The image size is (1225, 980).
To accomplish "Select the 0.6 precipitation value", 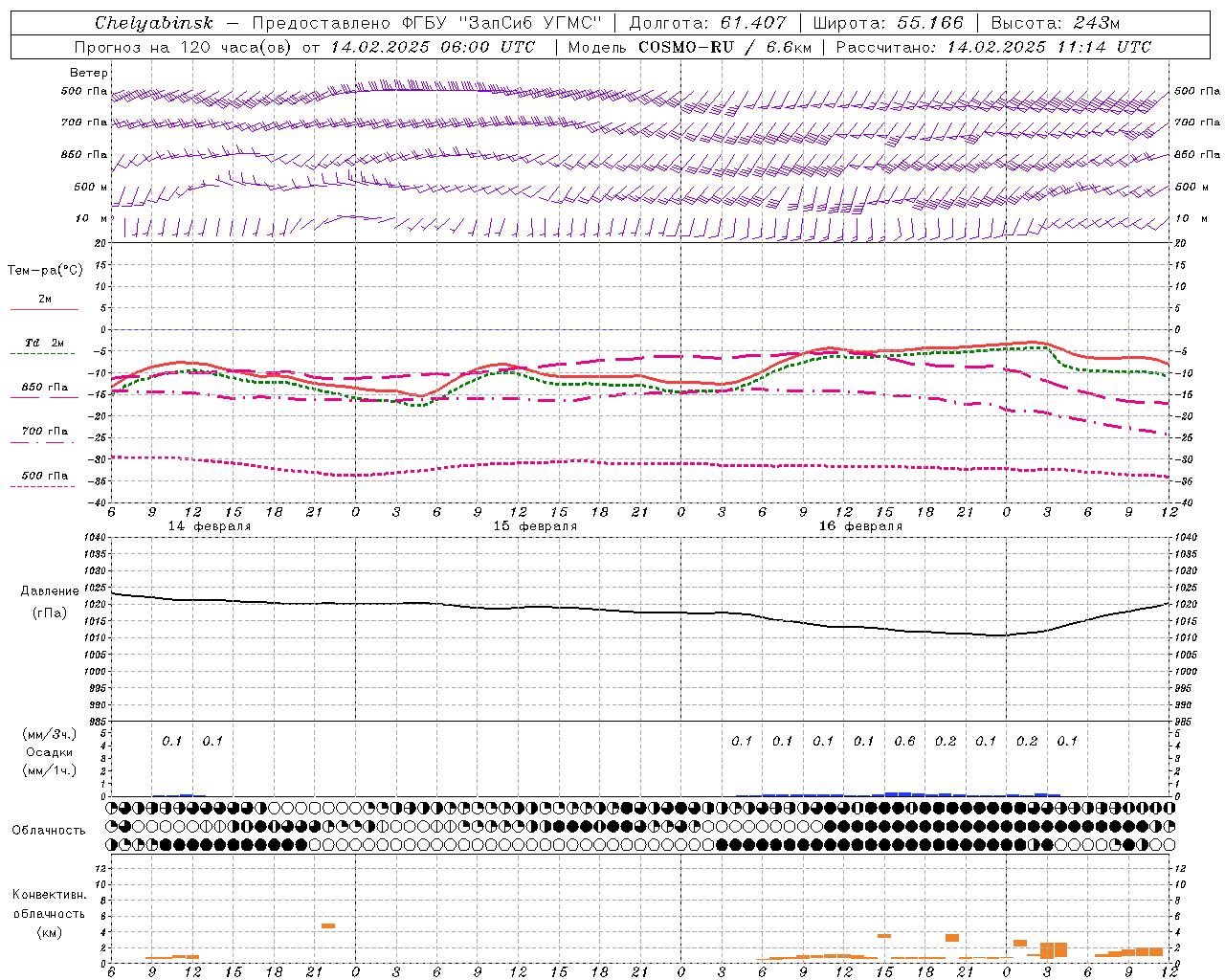I will [x=904, y=742].
